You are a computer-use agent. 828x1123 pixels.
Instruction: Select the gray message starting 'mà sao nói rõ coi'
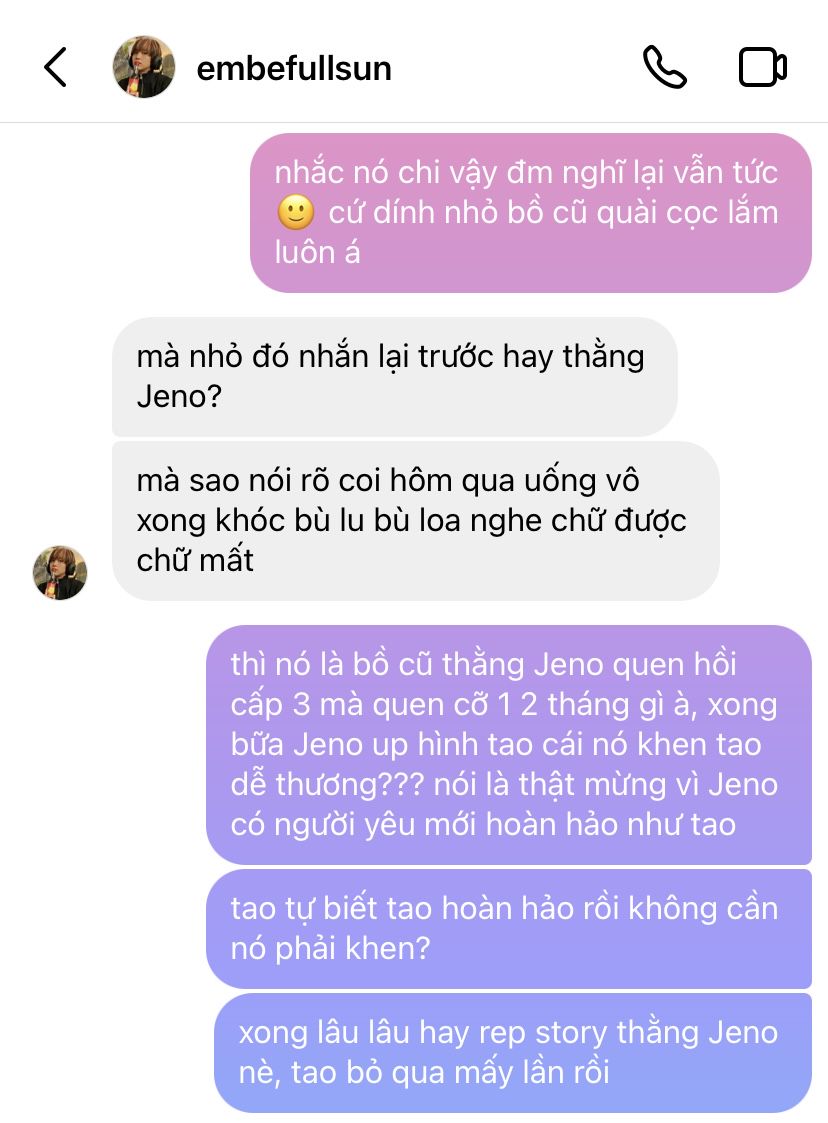coord(415,521)
